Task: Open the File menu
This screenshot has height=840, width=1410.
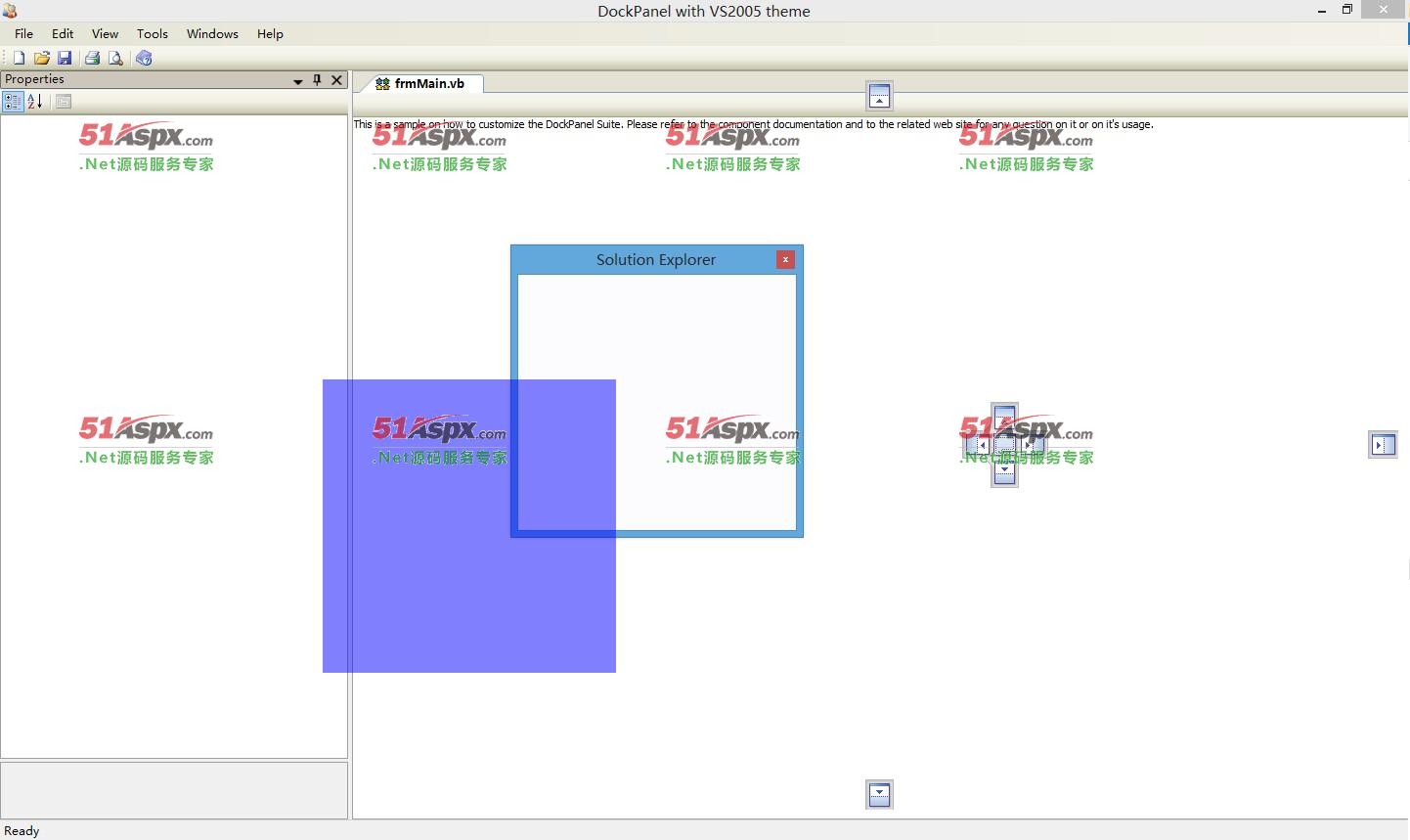Action: [x=23, y=33]
